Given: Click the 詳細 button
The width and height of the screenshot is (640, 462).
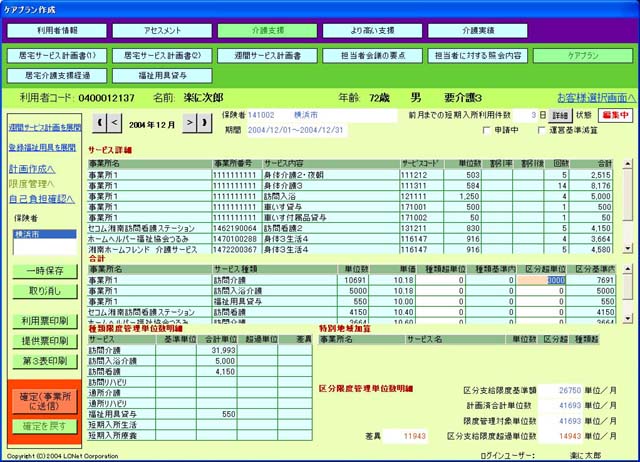Looking at the screenshot, I should point(560,116).
